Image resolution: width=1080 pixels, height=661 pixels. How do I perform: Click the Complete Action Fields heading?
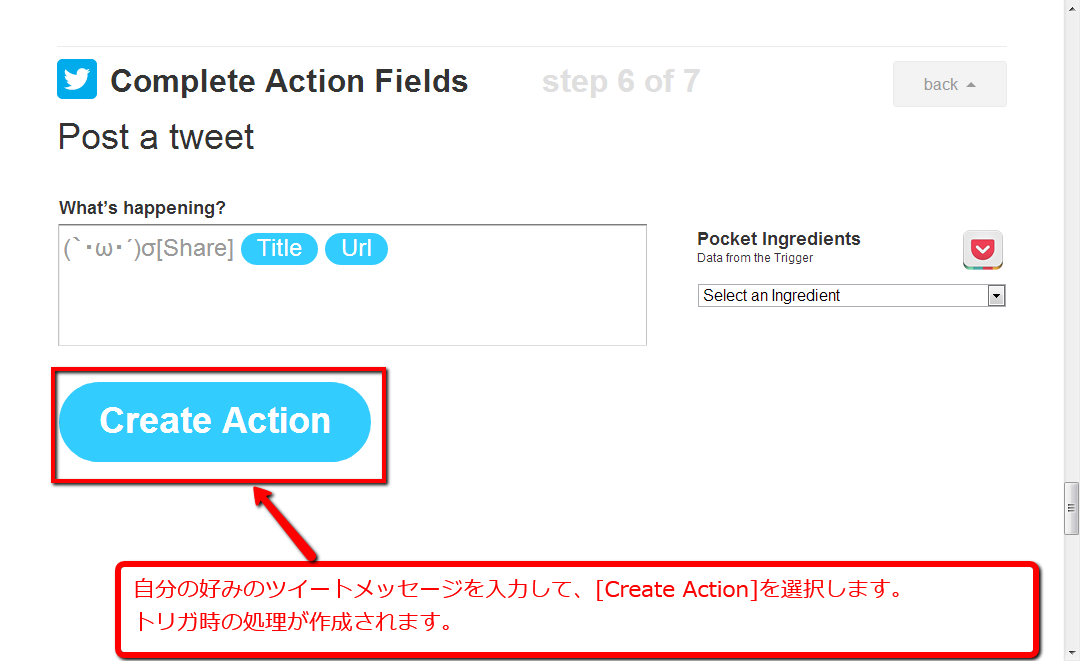click(x=289, y=81)
